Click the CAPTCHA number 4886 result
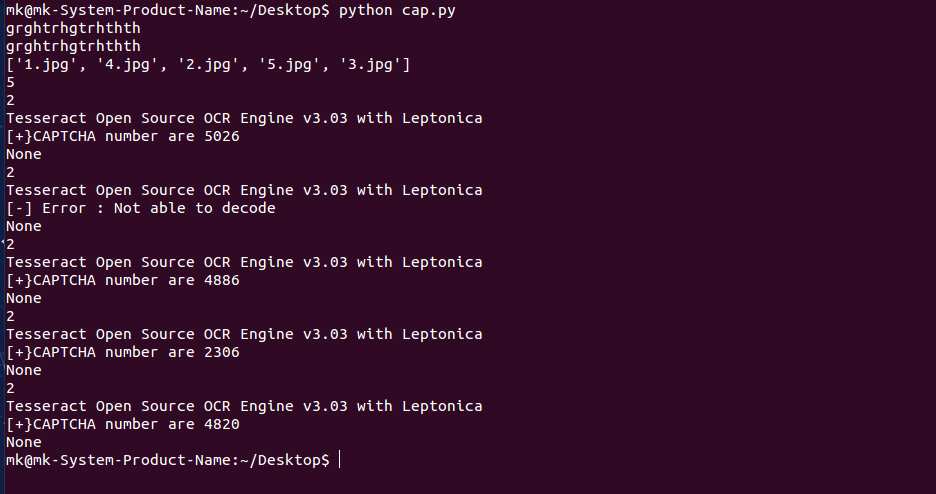 click(221, 281)
